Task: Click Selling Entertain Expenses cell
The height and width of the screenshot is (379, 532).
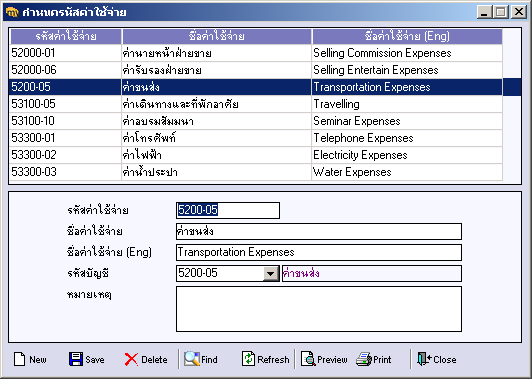Action: (x=407, y=70)
